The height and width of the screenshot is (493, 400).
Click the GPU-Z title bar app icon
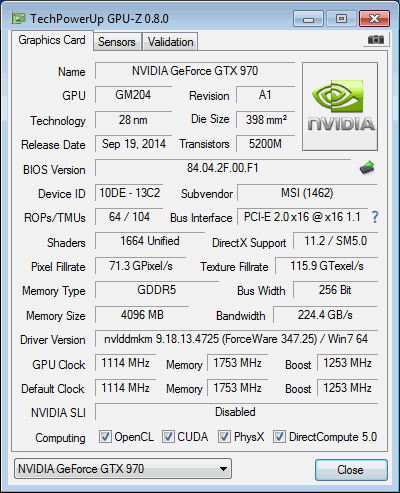pos(18,18)
